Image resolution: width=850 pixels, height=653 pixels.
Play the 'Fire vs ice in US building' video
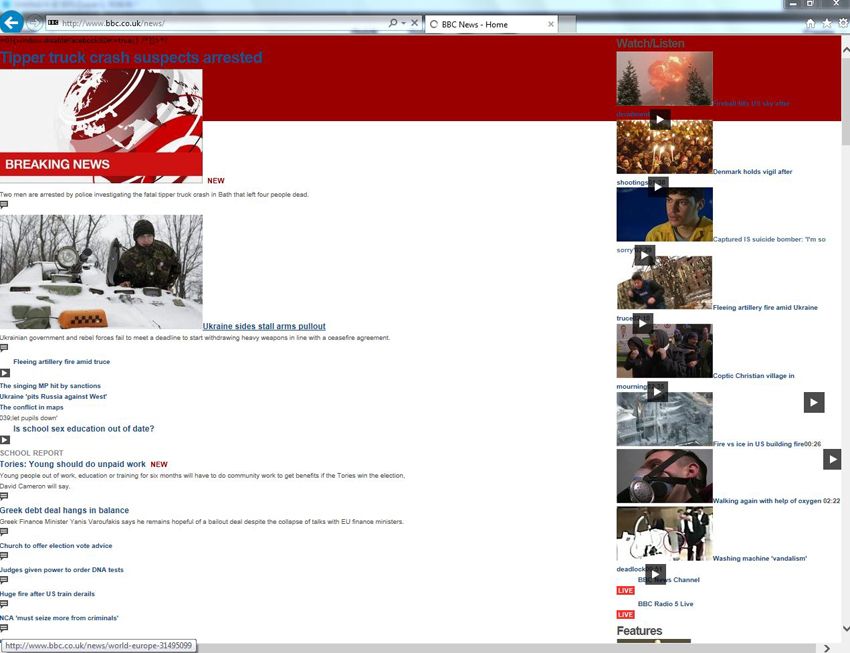tap(814, 402)
